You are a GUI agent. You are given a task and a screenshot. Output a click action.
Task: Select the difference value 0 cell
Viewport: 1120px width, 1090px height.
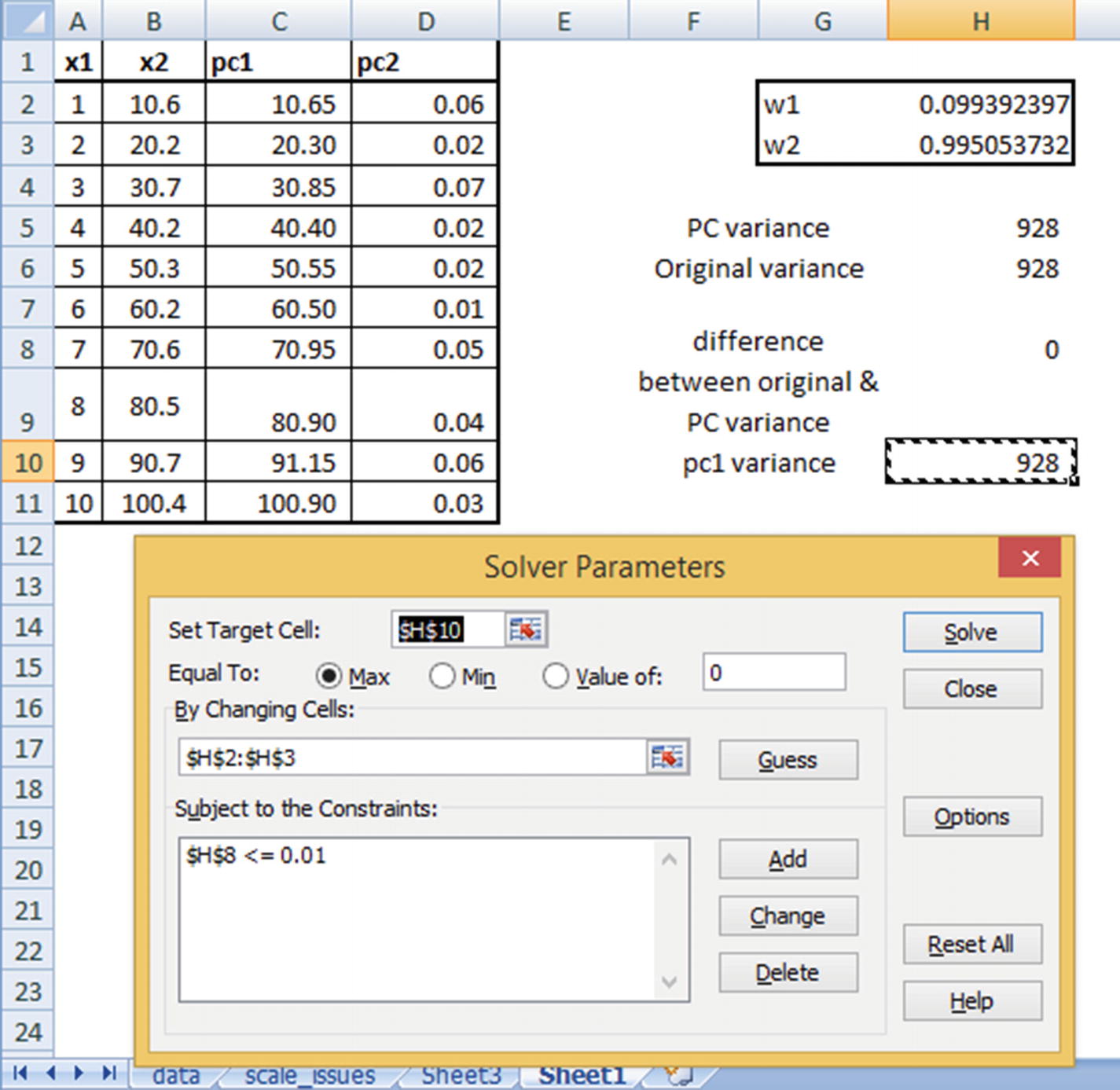(x=980, y=349)
